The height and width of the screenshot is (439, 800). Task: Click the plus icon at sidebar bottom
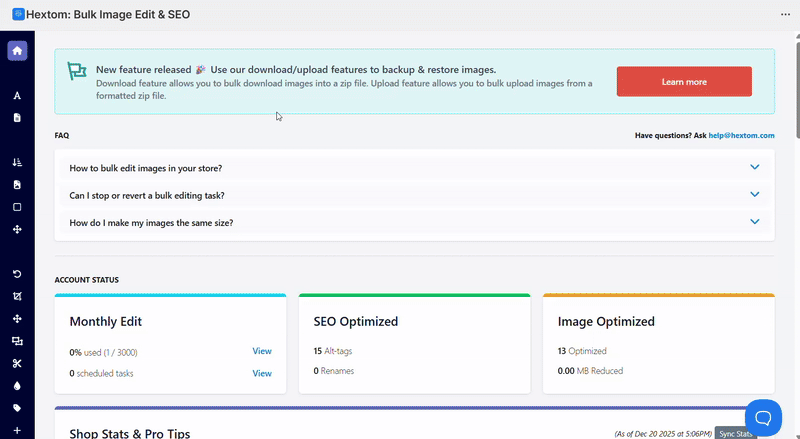(17, 430)
